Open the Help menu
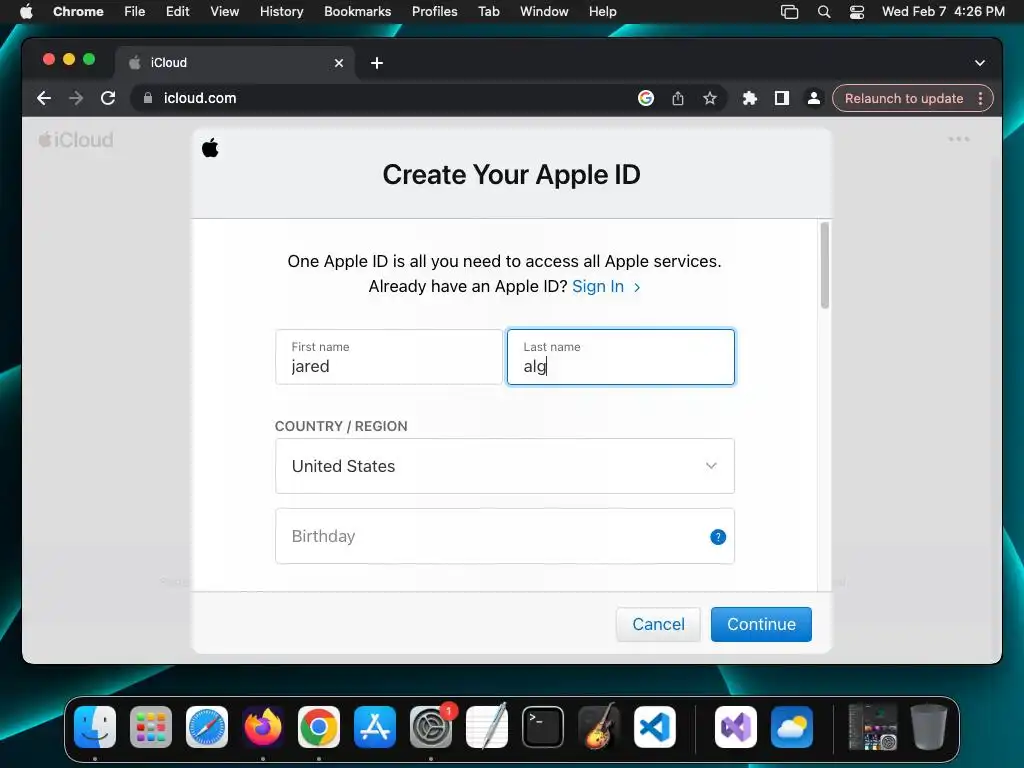Screen dimensions: 1024x768 point(602,12)
